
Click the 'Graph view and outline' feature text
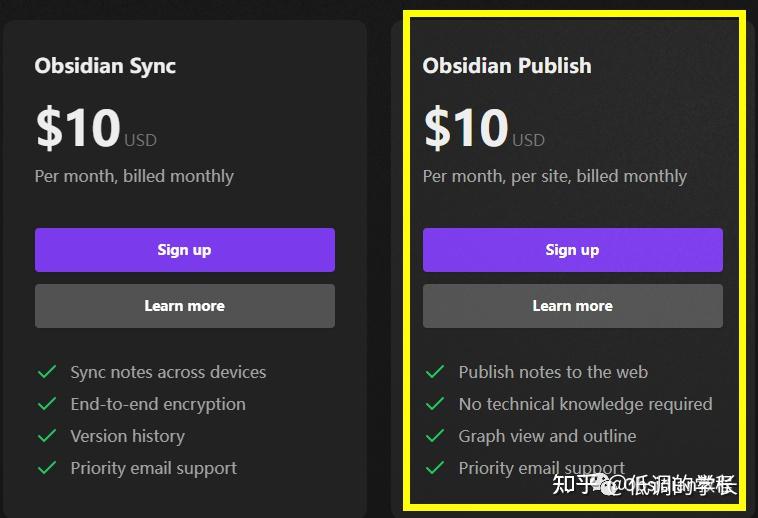(x=547, y=436)
